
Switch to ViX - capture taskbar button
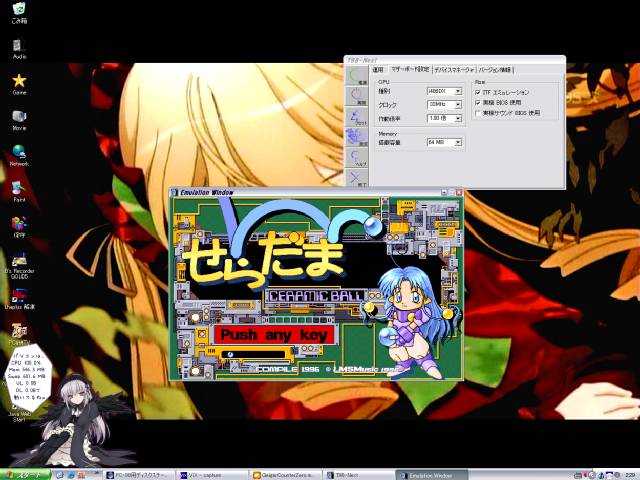[212, 476]
